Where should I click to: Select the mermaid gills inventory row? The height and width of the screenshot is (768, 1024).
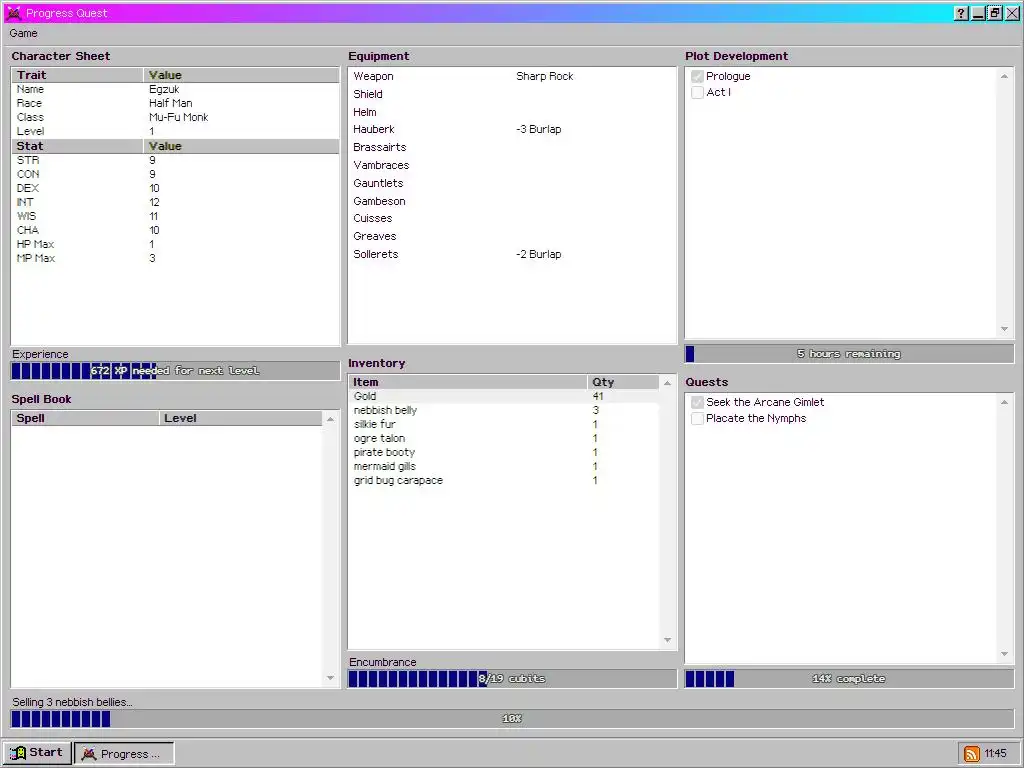coord(504,466)
